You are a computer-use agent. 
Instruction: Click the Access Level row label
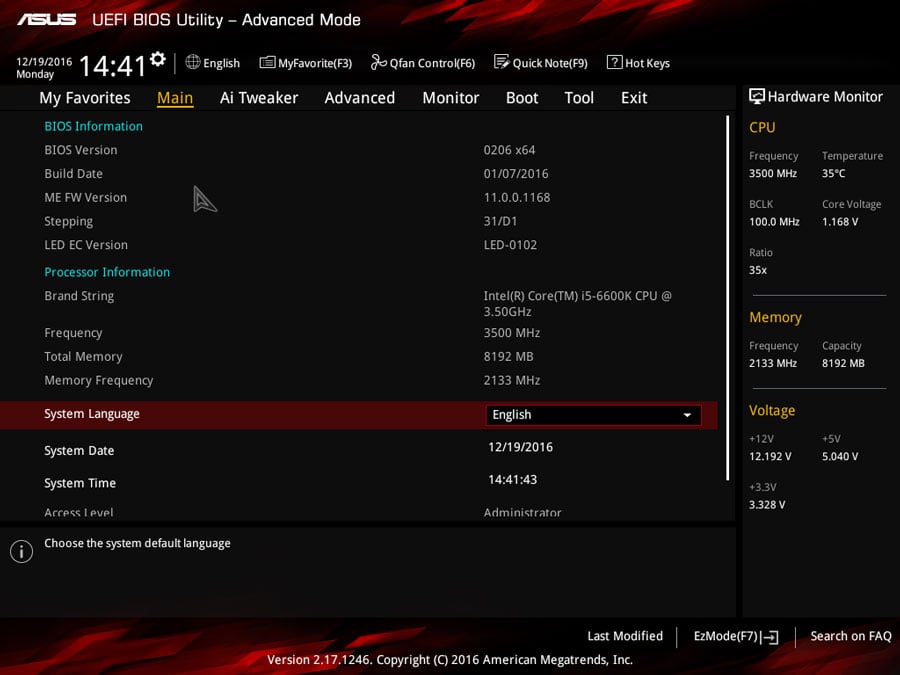(x=79, y=513)
